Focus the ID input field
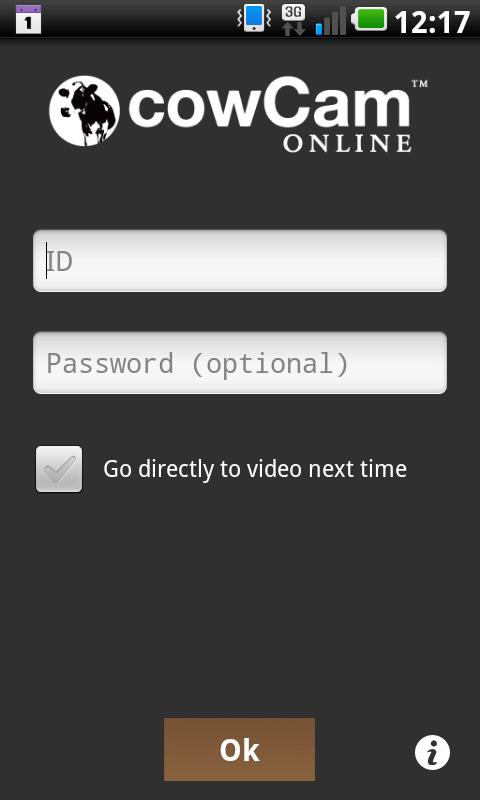480x800 pixels. 240,261
